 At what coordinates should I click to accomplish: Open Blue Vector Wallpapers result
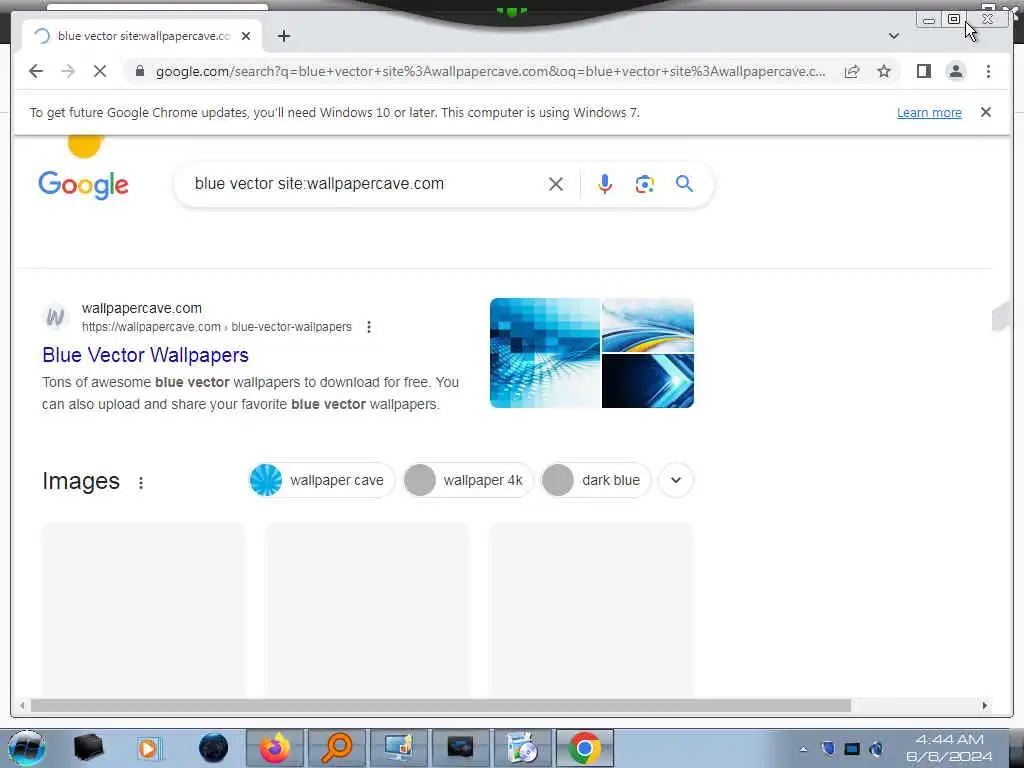tap(146, 355)
